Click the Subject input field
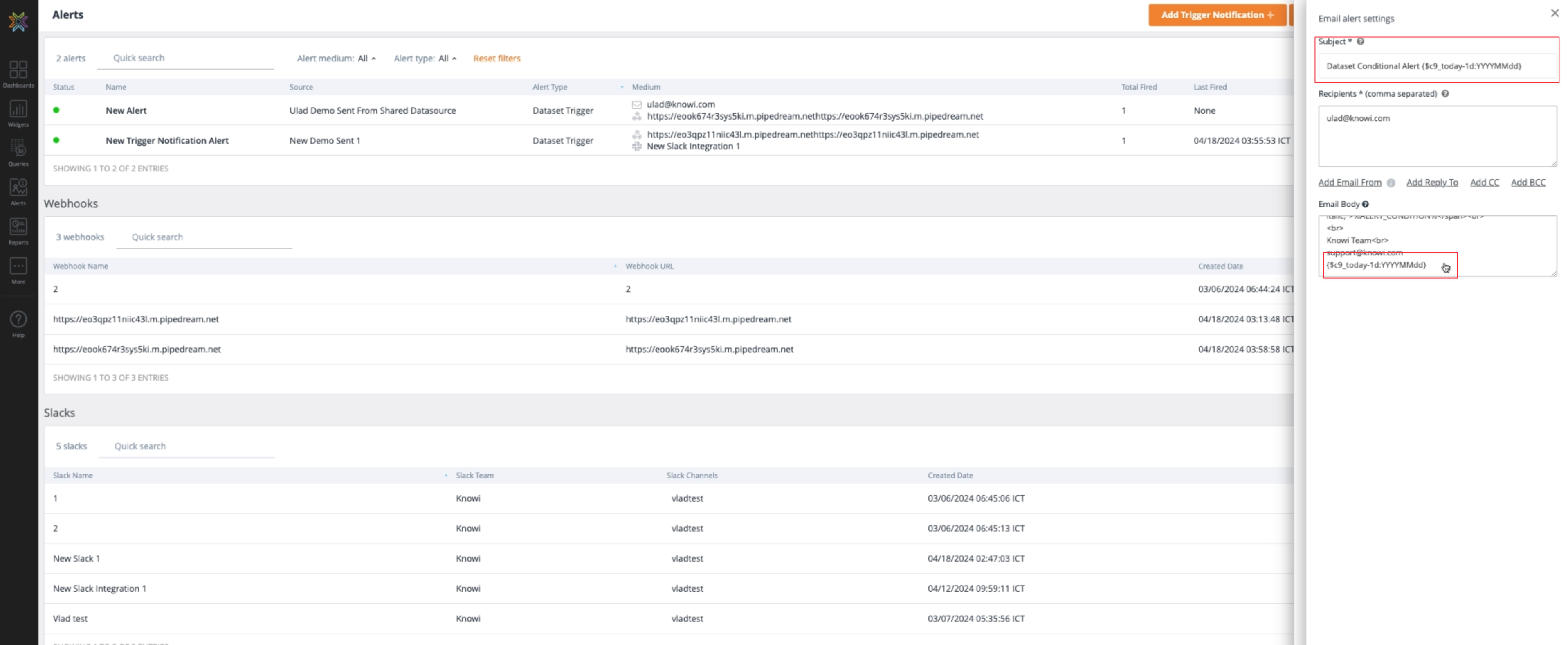This screenshot has width=1568, height=645. pos(1437,66)
